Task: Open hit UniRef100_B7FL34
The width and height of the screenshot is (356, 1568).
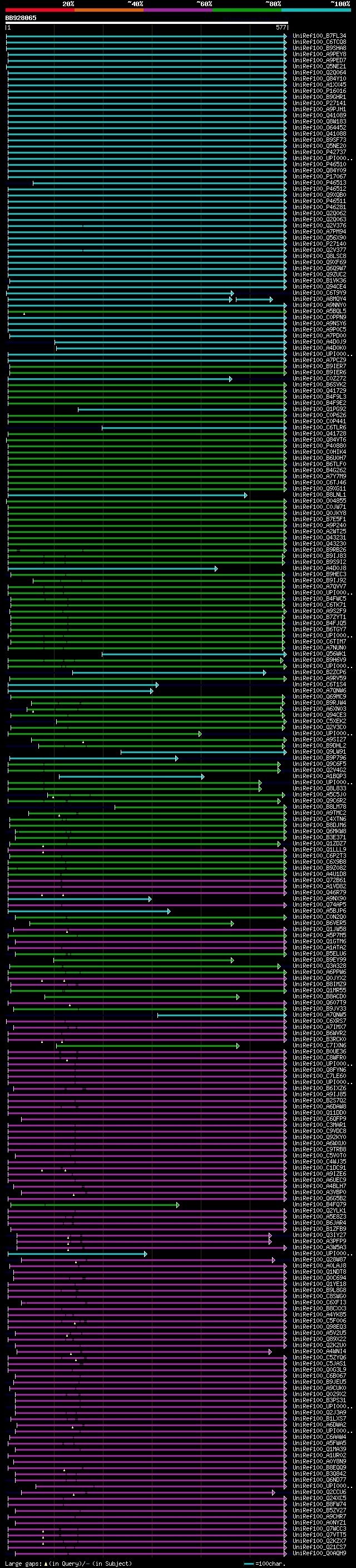Action: [x=319, y=36]
